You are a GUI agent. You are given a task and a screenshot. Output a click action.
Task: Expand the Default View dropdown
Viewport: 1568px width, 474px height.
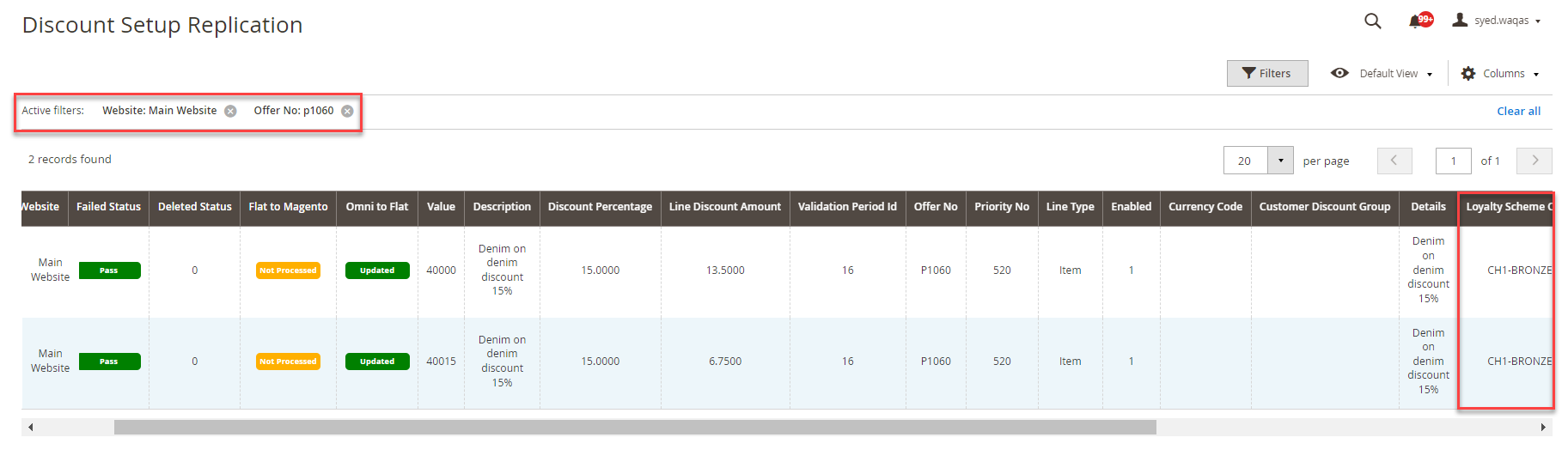pos(1382,74)
